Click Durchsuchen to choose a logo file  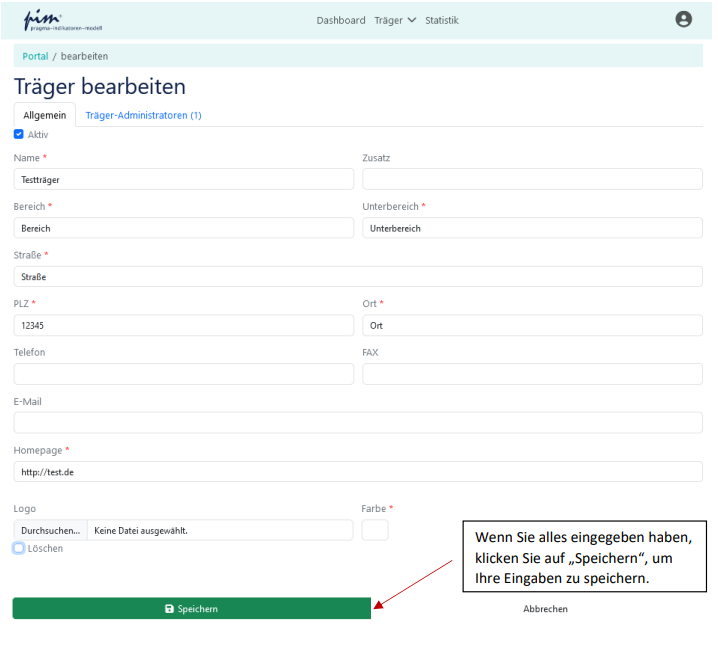50,531
